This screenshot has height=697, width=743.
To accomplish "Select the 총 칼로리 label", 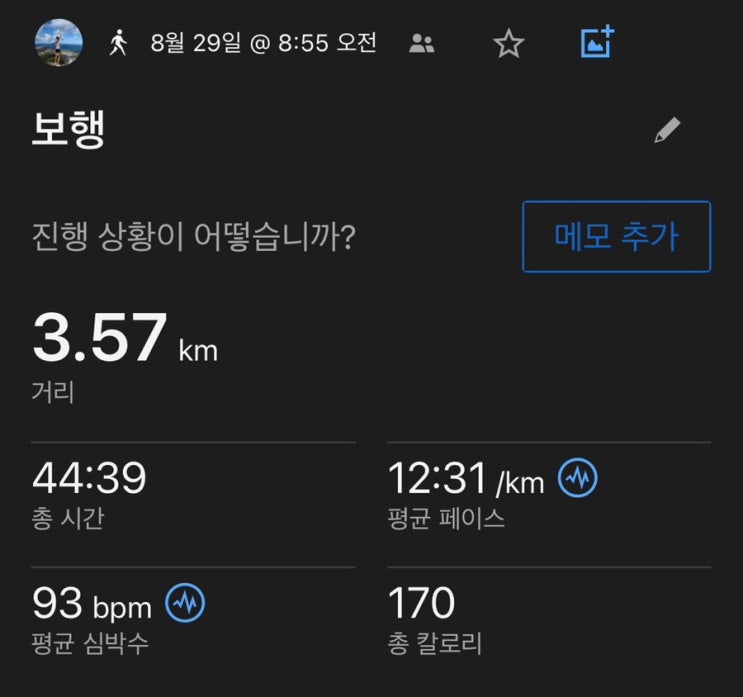I will tap(435, 643).
